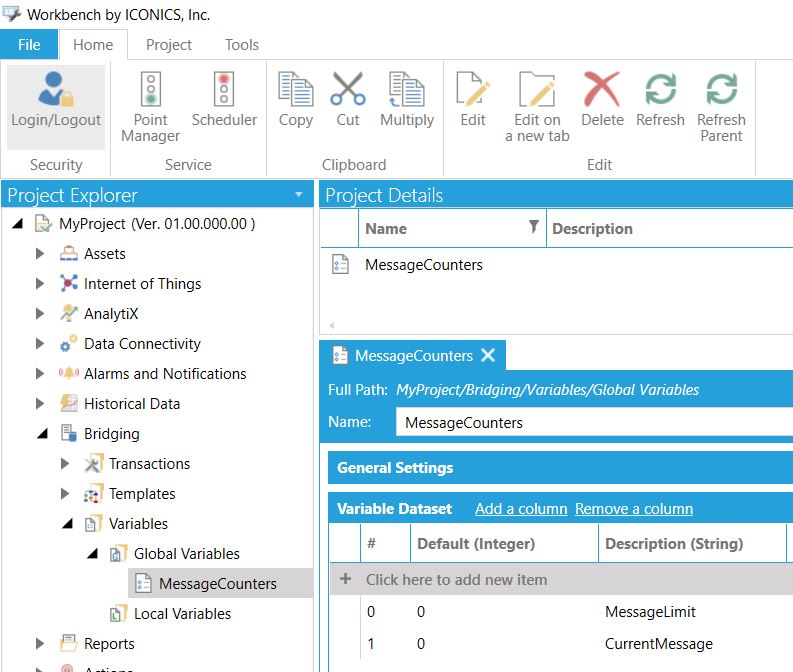The width and height of the screenshot is (793, 672).
Task: Click the Name column filter icon
Action: (x=533, y=227)
